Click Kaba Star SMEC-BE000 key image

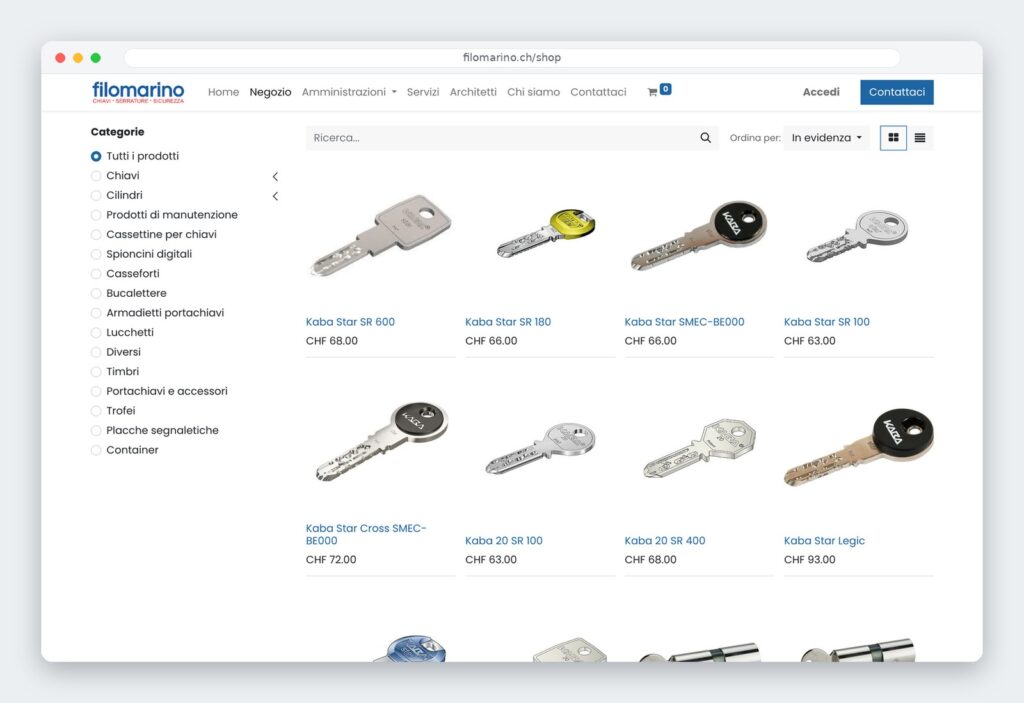(698, 235)
